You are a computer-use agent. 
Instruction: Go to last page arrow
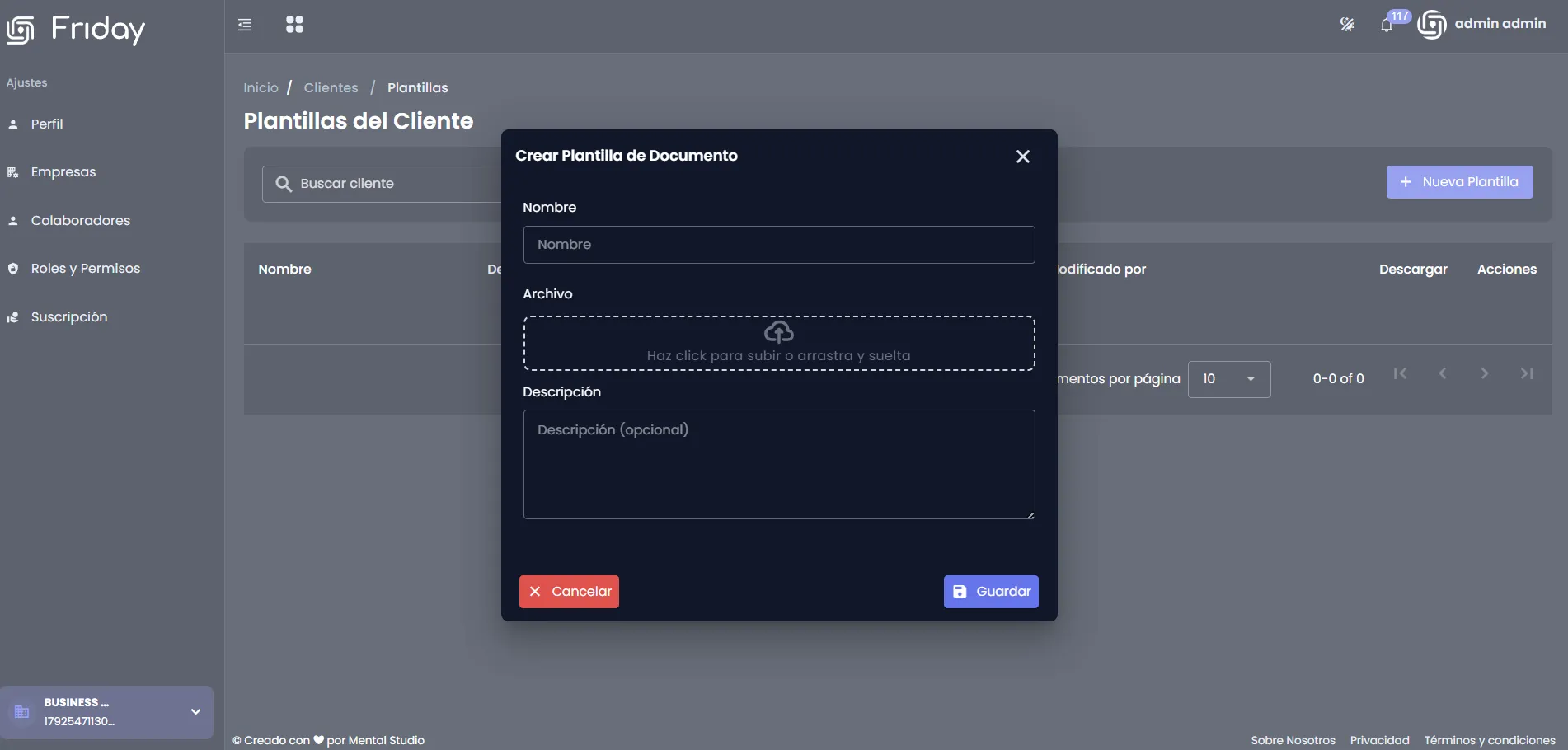tap(1527, 373)
